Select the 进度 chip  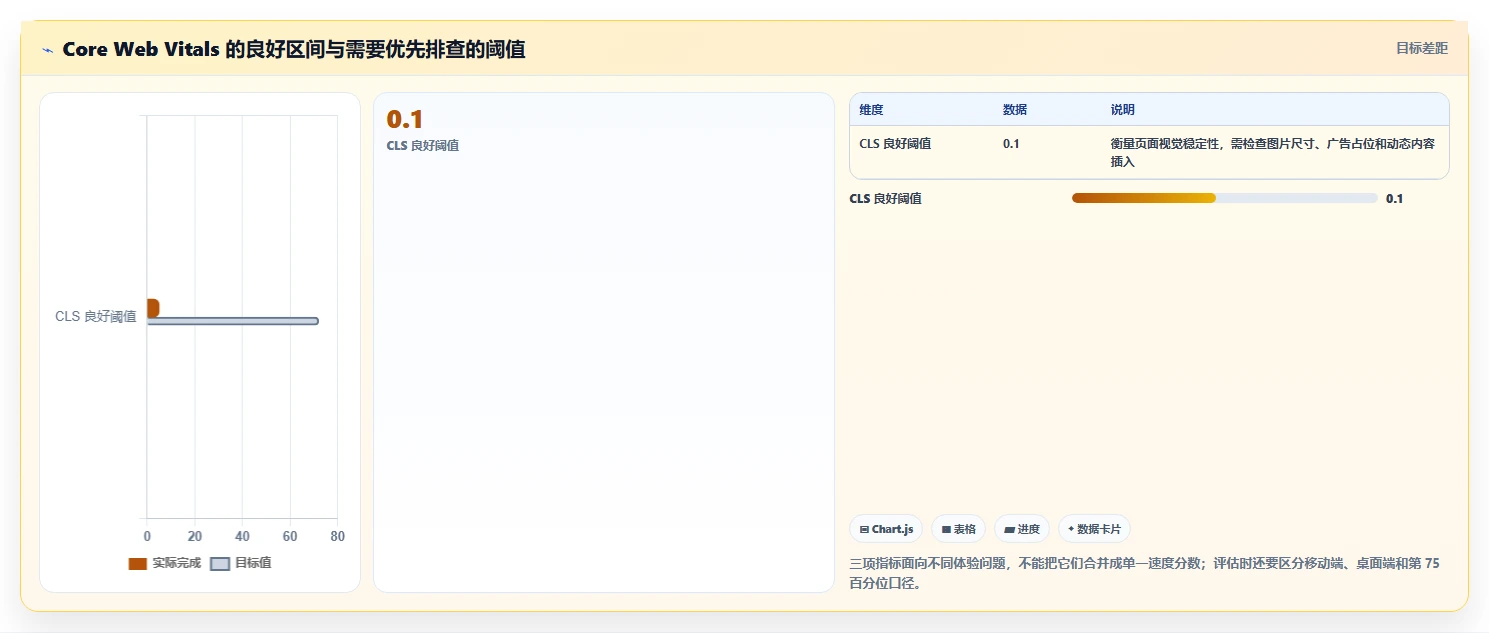point(1022,529)
